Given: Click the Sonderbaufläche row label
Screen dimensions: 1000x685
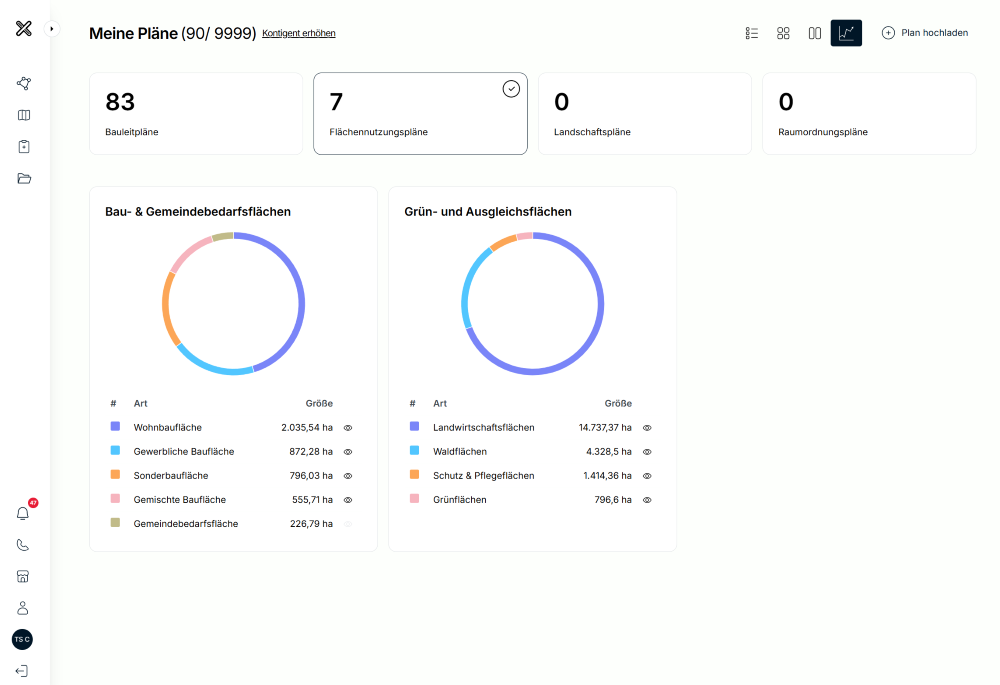Looking at the screenshot, I should click(x=171, y=476).
